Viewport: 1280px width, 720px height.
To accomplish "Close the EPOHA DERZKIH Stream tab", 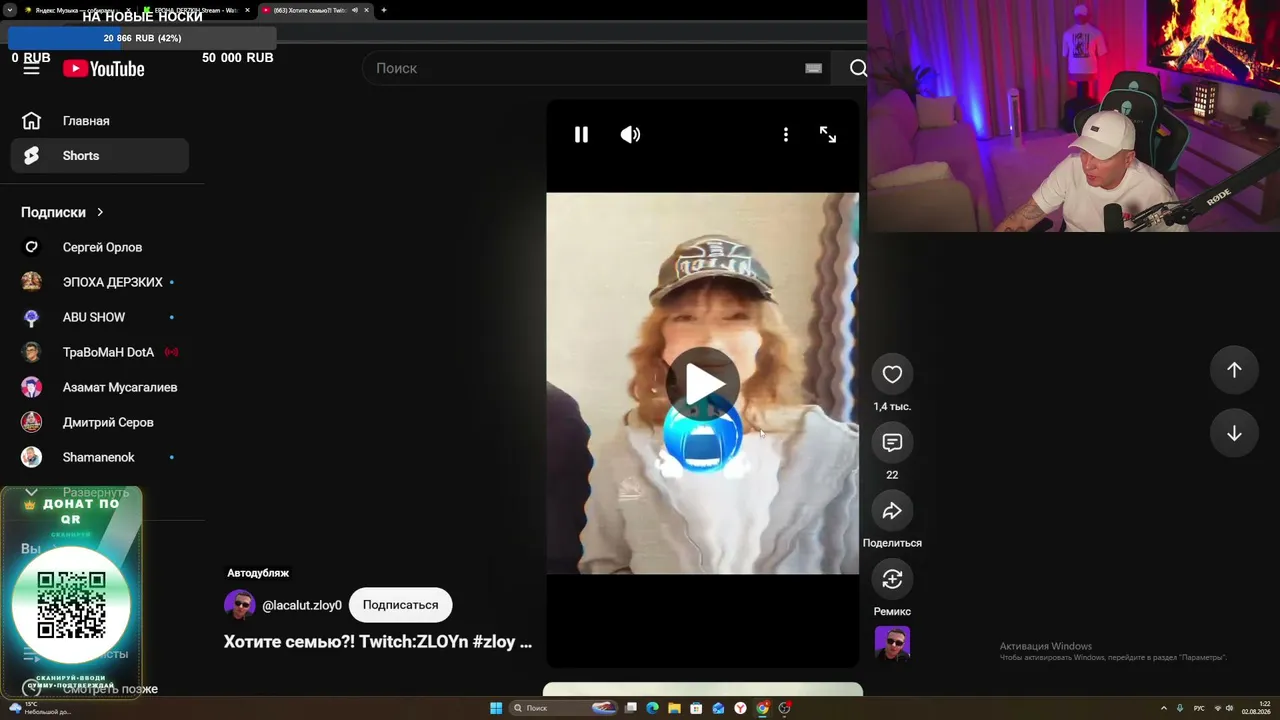I will [247, 10].
